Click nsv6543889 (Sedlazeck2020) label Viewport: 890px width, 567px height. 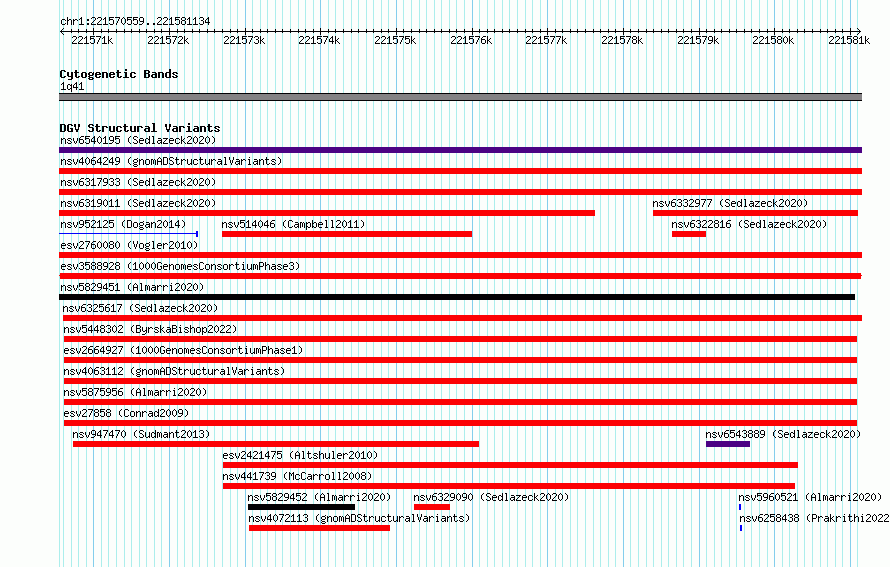[783, 434]
